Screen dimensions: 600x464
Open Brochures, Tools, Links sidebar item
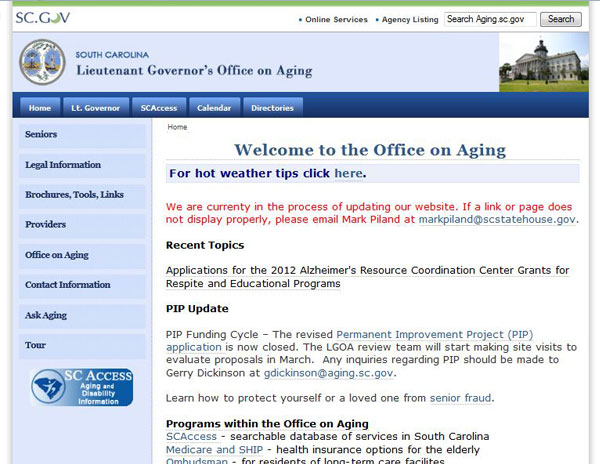click(82, 195)
